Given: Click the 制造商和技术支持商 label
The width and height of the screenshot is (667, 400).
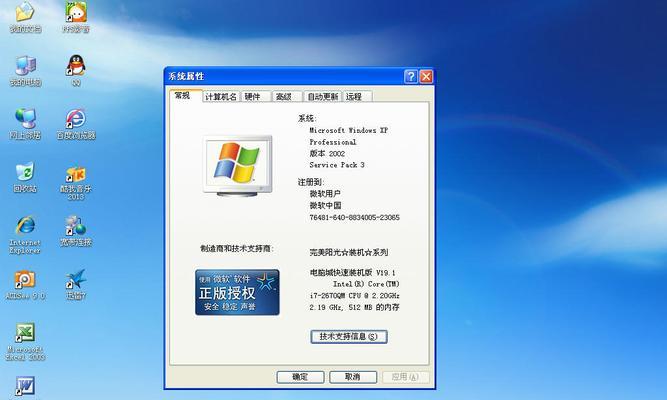Looking at the screenshot, I should [x=237, y=249].
